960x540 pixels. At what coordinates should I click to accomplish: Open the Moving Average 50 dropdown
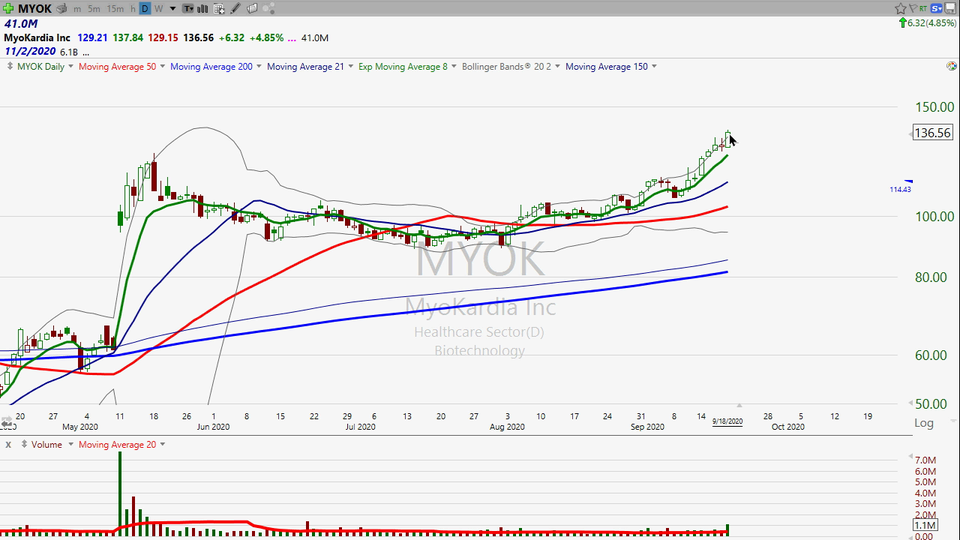coord(162,67)
